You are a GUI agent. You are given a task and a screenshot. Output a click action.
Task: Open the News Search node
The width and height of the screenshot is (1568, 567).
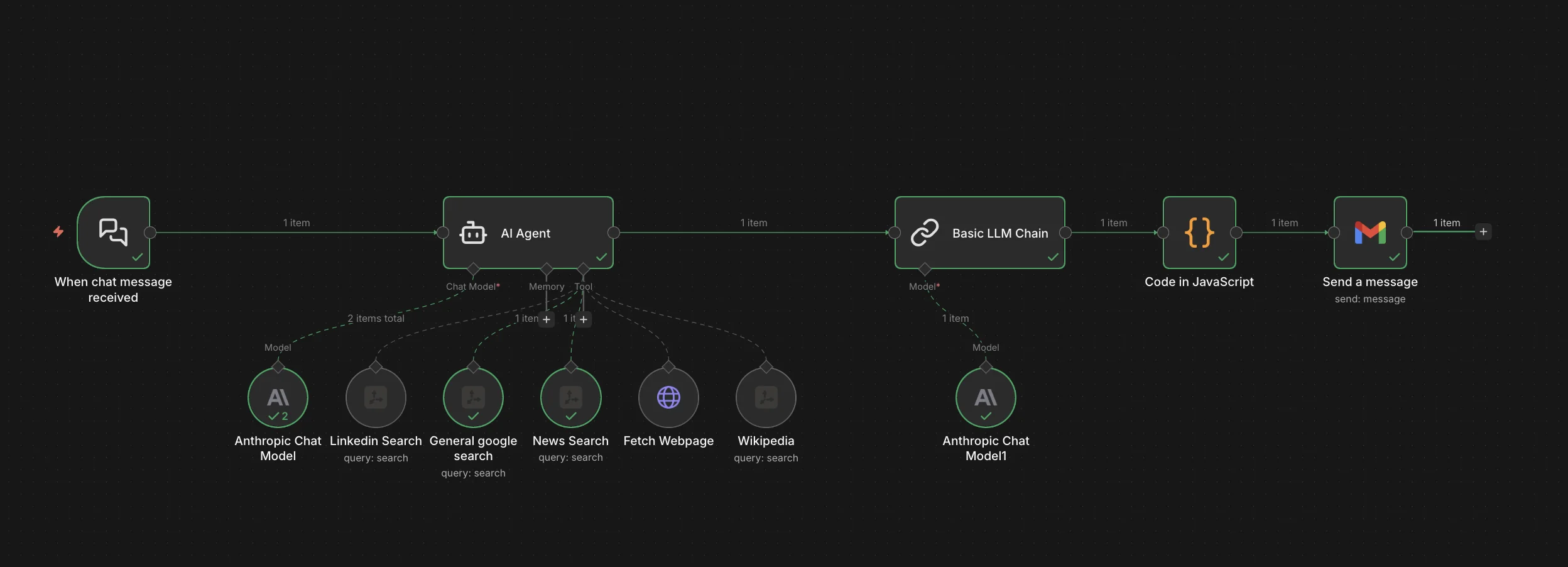tap(570, 397)
